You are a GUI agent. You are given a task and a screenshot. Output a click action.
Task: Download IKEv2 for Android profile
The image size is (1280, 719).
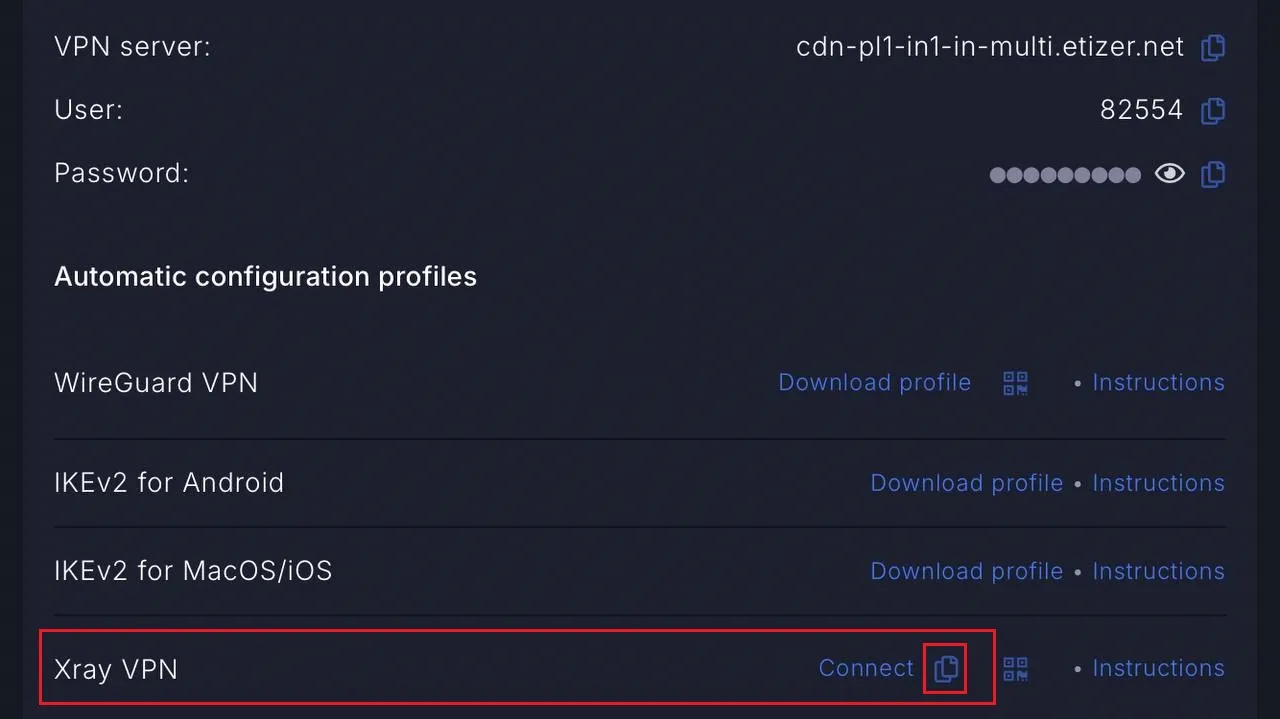[x=967, y=483]
